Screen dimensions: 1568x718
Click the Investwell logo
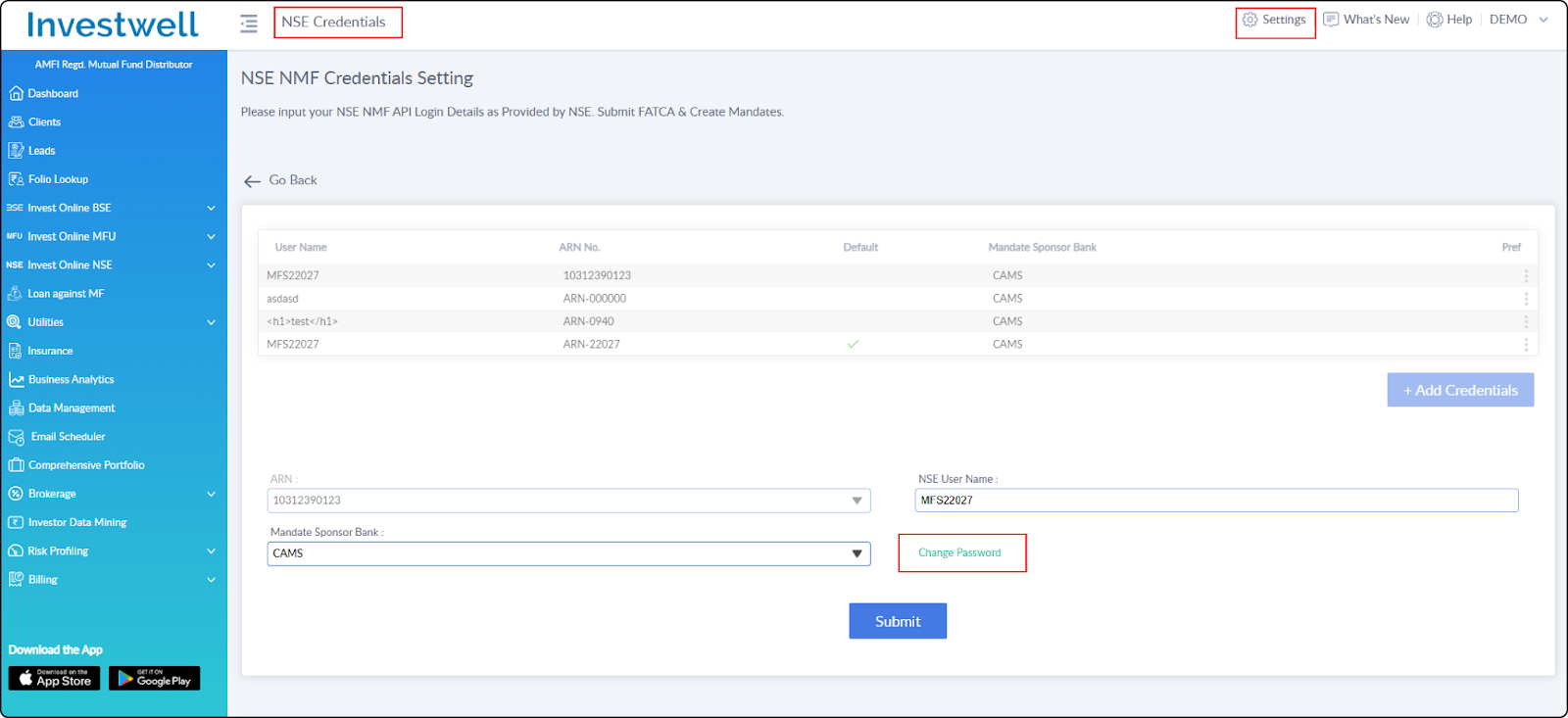pyautogui.click(x=113, y=24)
